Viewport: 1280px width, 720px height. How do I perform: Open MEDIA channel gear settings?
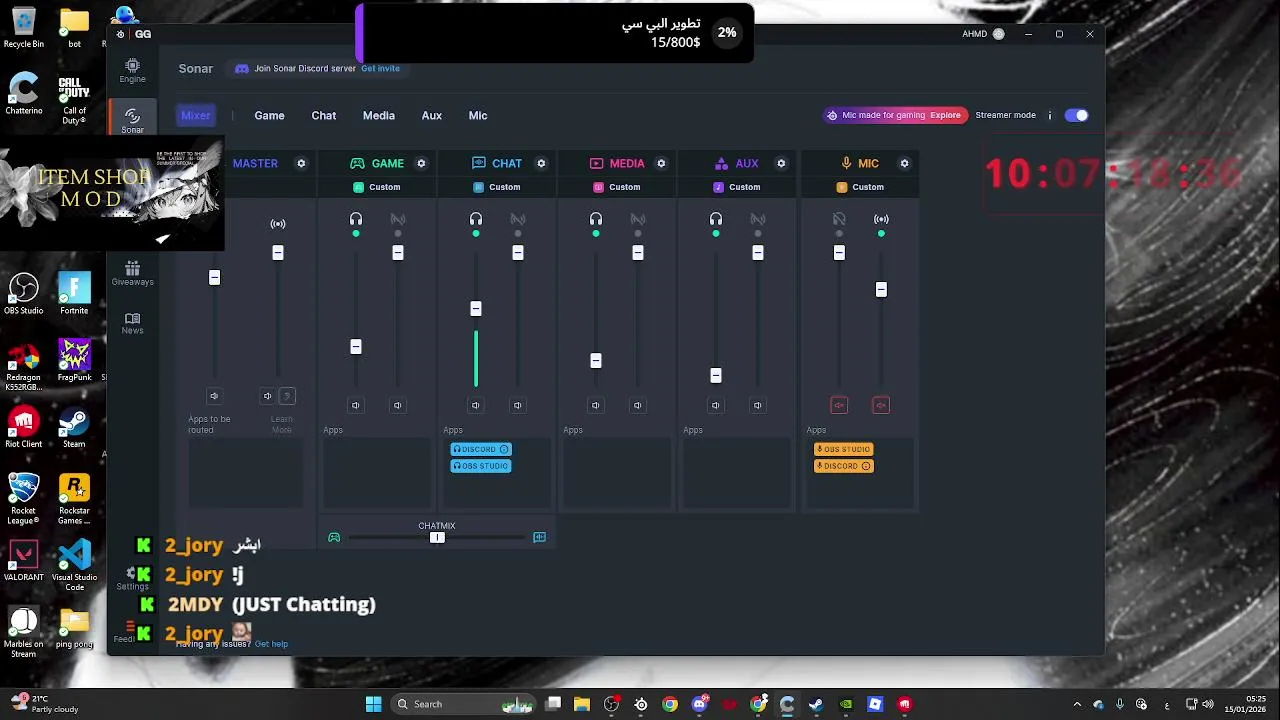661,163
